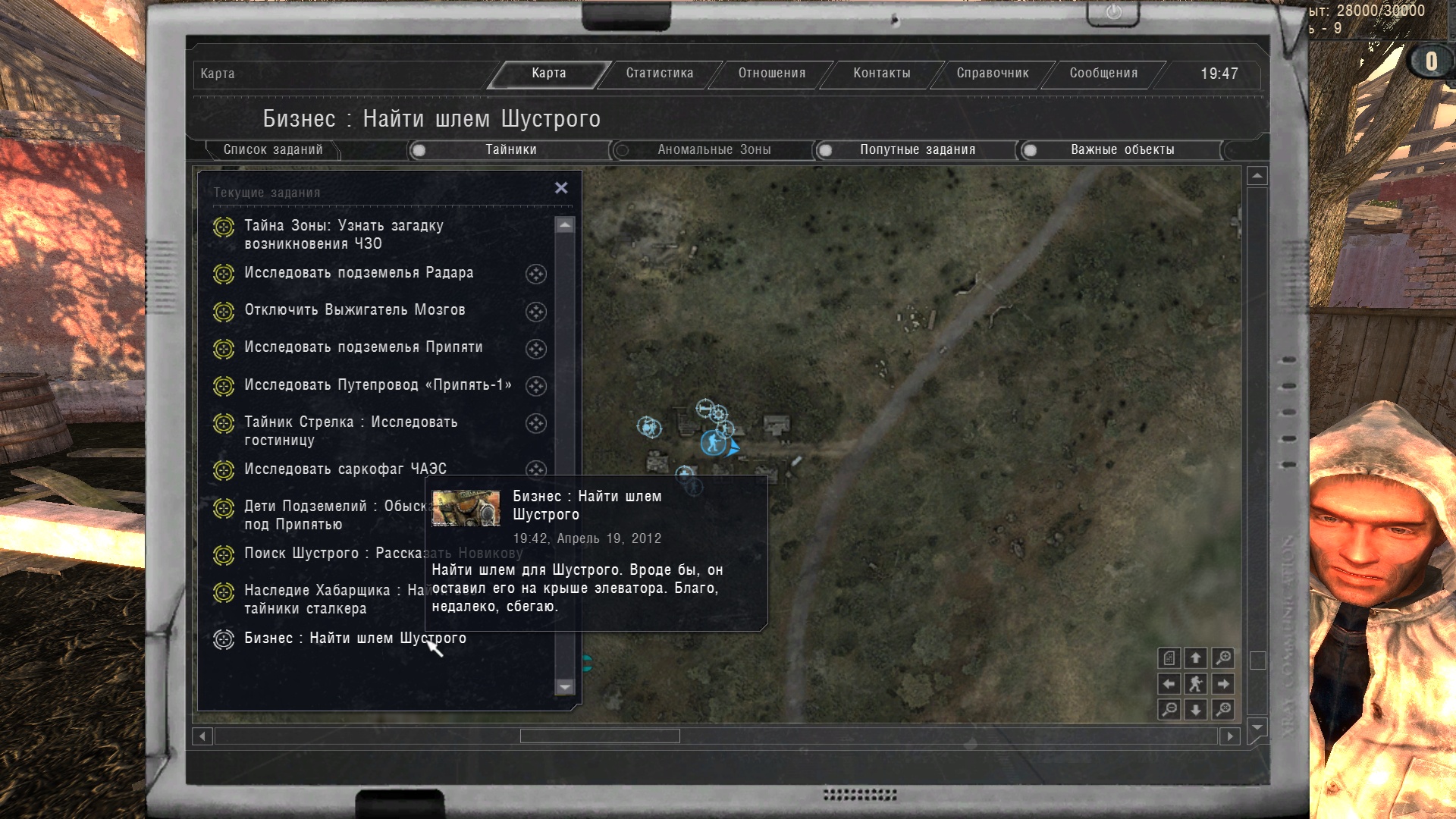
Task: Toggle Попутные задания map filter
Action: click(x=916, y=150)
